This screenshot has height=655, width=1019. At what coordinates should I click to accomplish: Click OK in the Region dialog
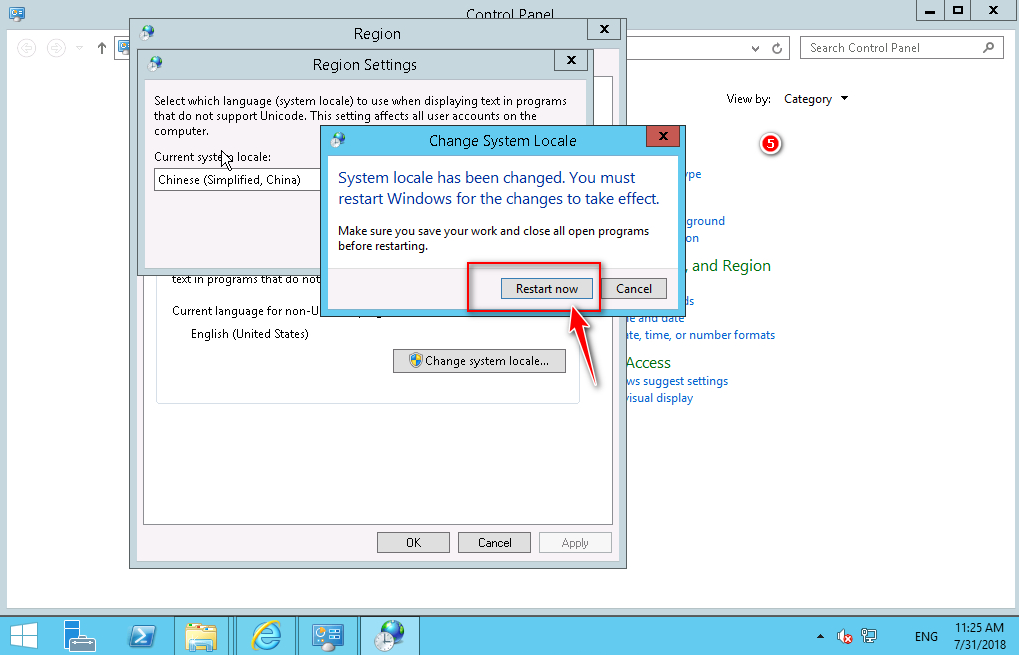coord(413,543)
